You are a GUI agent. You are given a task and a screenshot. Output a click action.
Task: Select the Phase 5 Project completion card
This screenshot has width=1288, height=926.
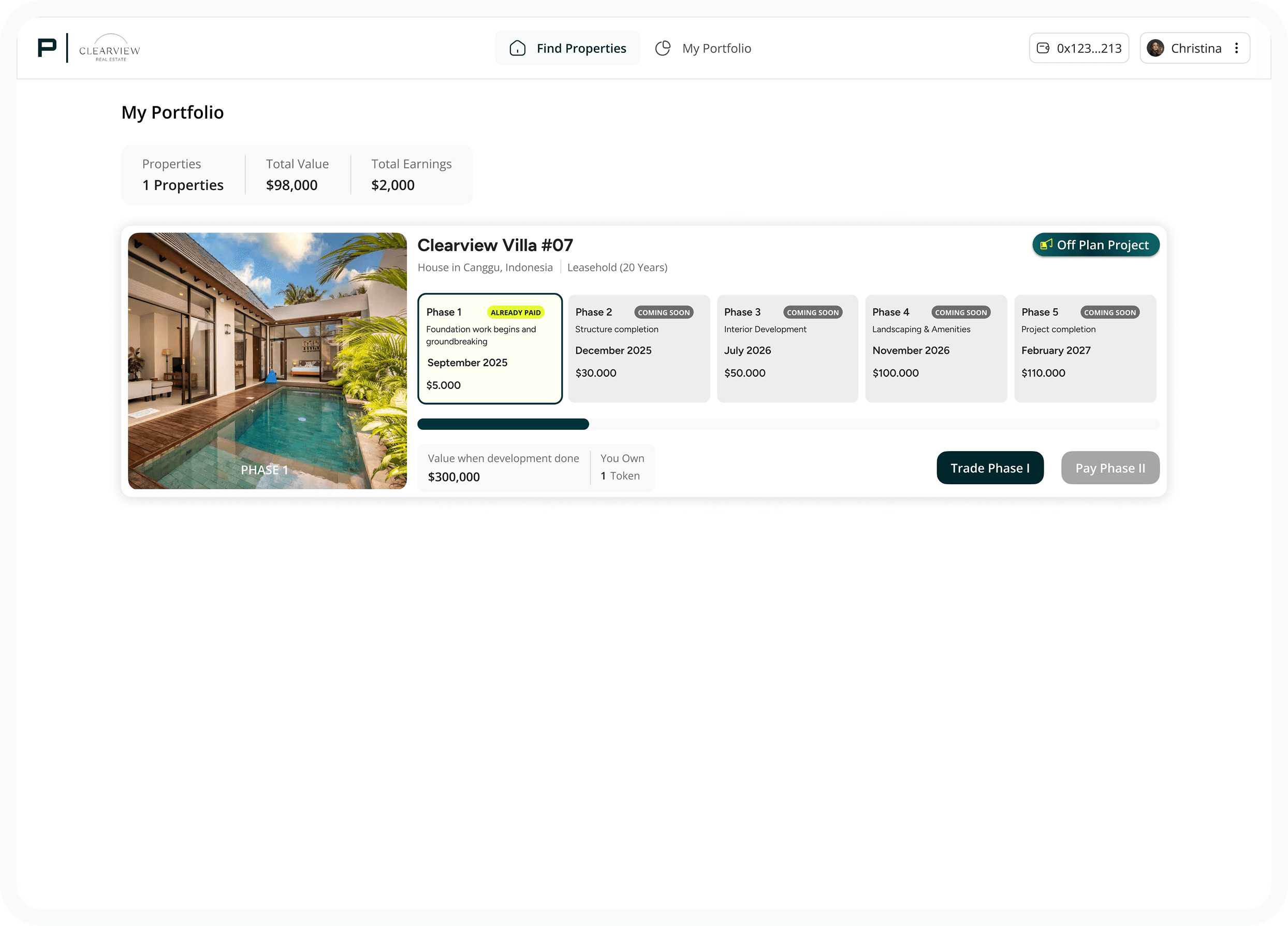[x=1085, y=349]
